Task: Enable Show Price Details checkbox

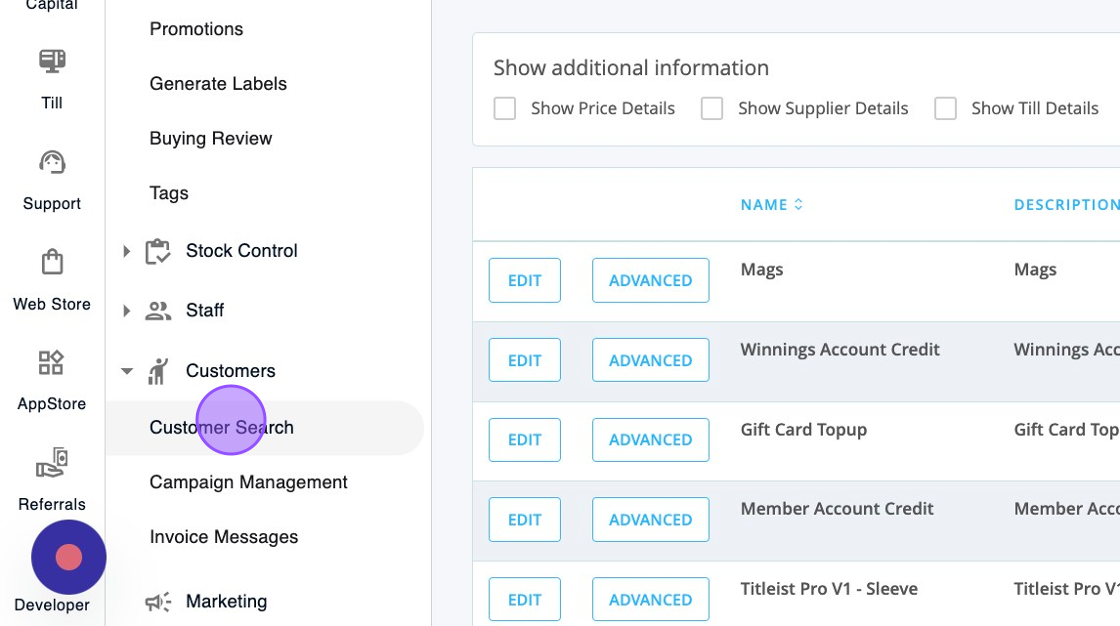Action: pyautogui.click(x=505, y=109)
